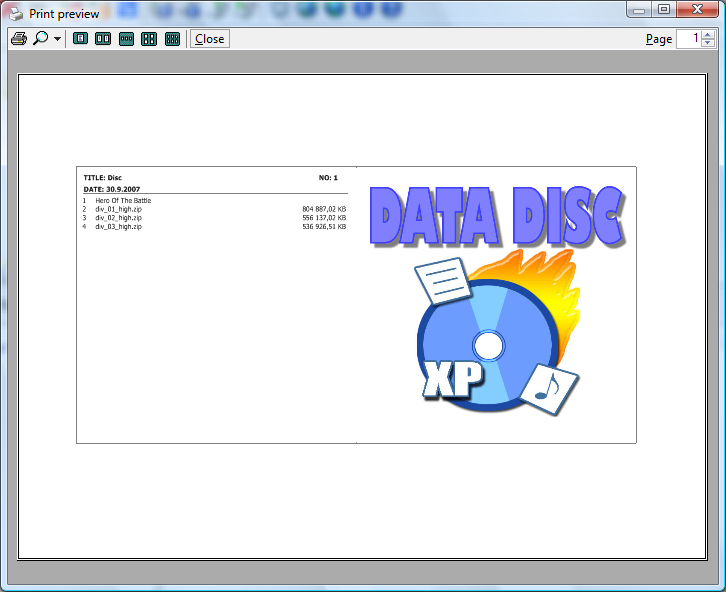Close the window with X button

[697, 9]
